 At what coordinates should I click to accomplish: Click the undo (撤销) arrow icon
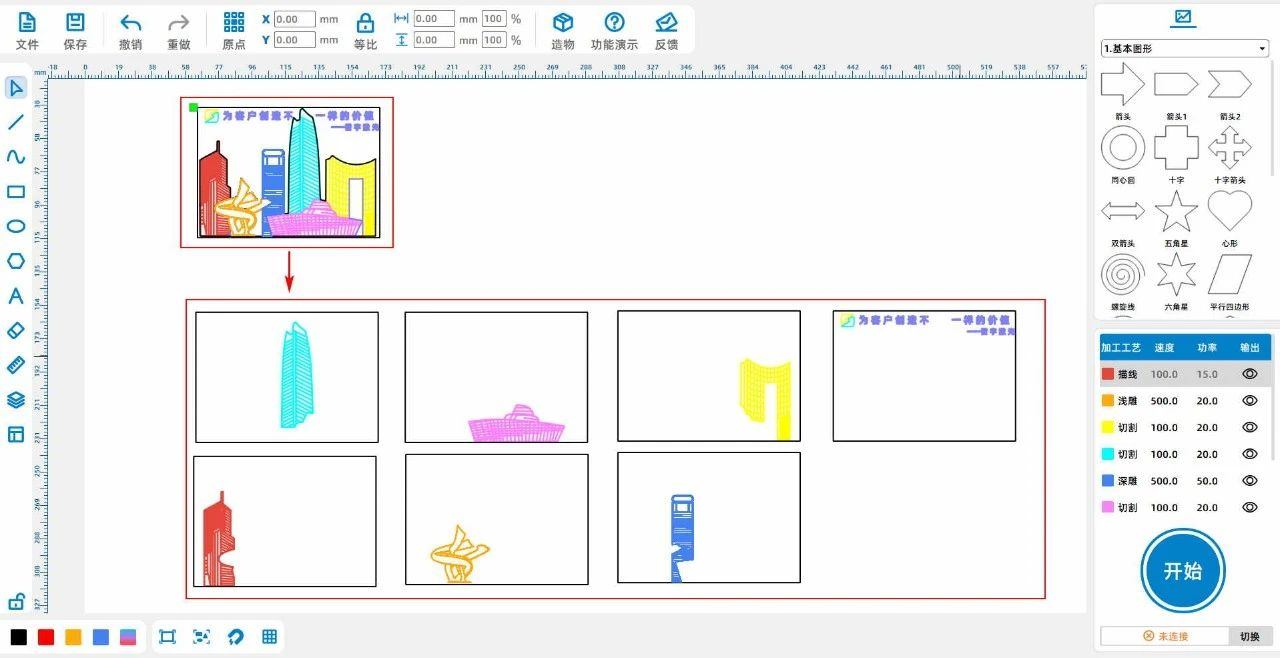[130, 23]
